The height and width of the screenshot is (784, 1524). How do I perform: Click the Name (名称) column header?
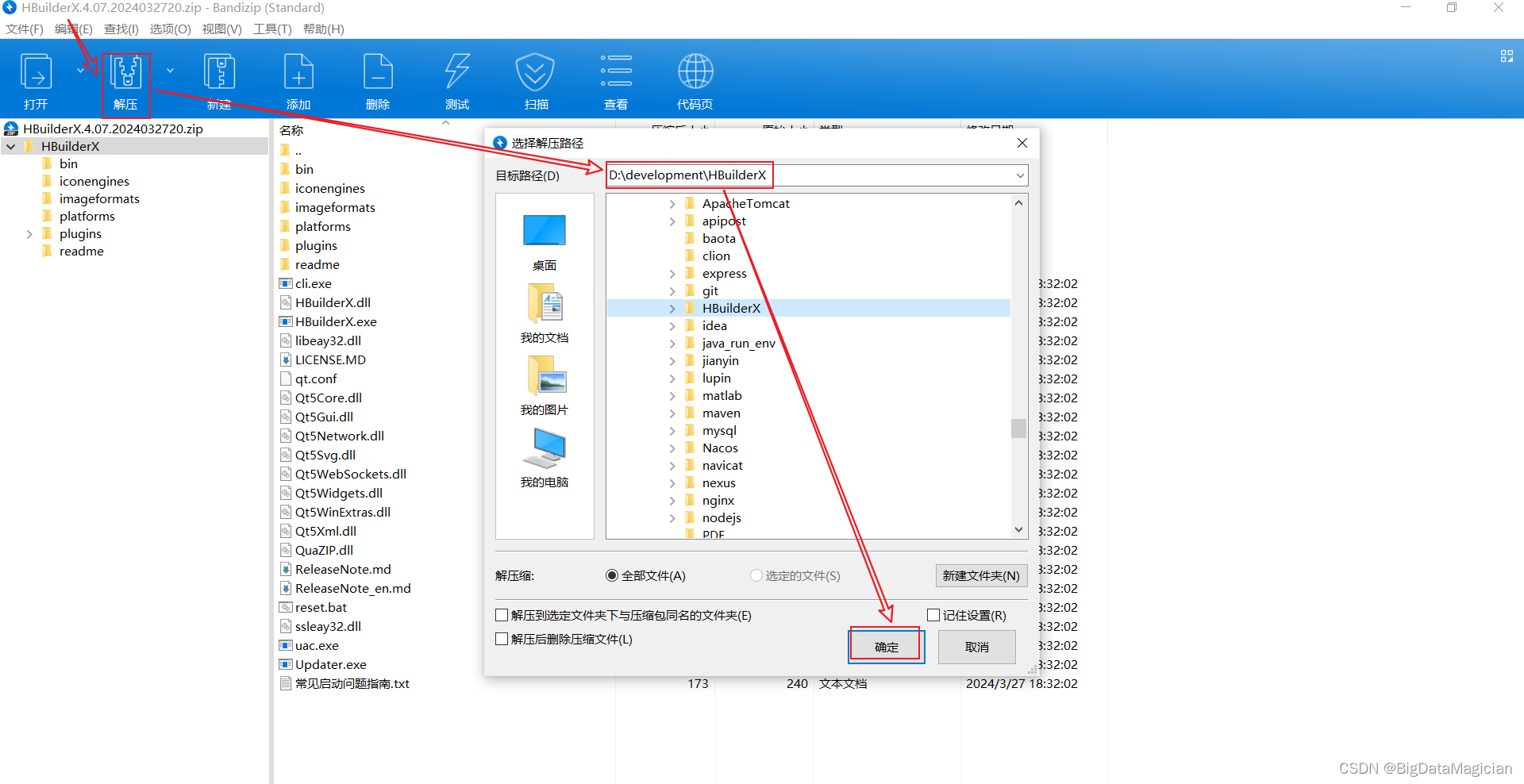[x=291, y=130]
